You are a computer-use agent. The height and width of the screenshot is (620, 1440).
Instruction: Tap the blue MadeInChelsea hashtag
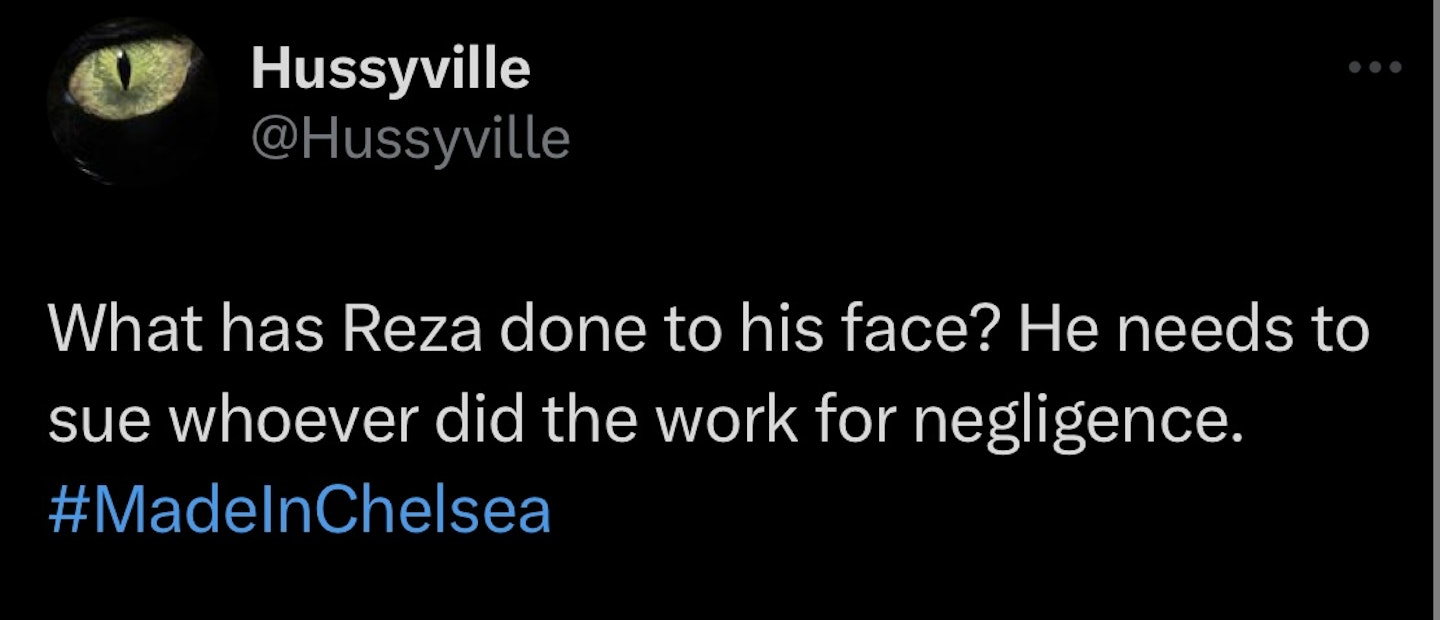[299, 510]
